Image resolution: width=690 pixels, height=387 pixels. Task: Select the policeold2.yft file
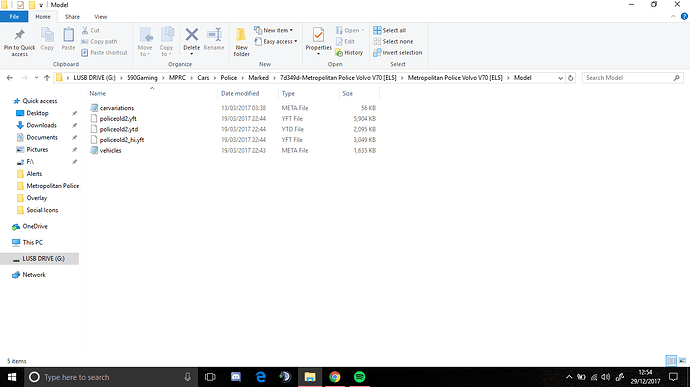(x=118, y=118)
